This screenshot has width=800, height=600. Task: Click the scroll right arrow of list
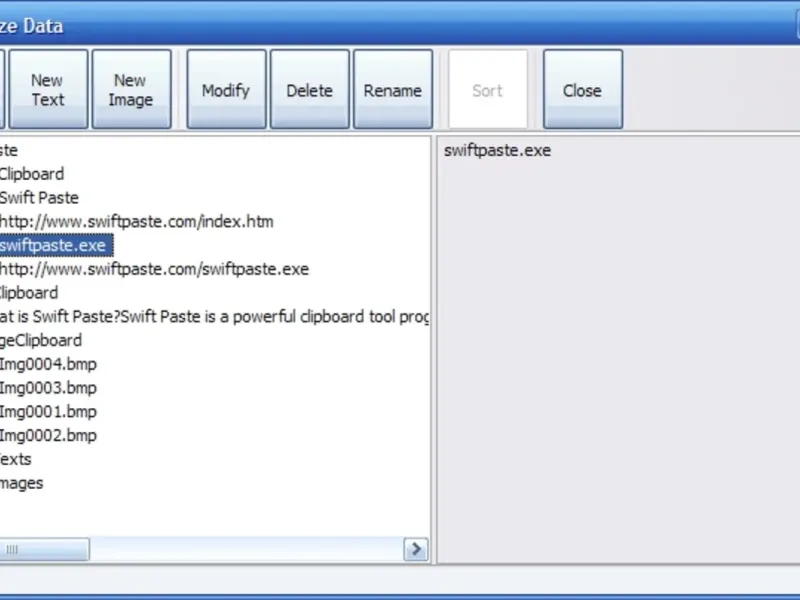(x=416, y=549)
